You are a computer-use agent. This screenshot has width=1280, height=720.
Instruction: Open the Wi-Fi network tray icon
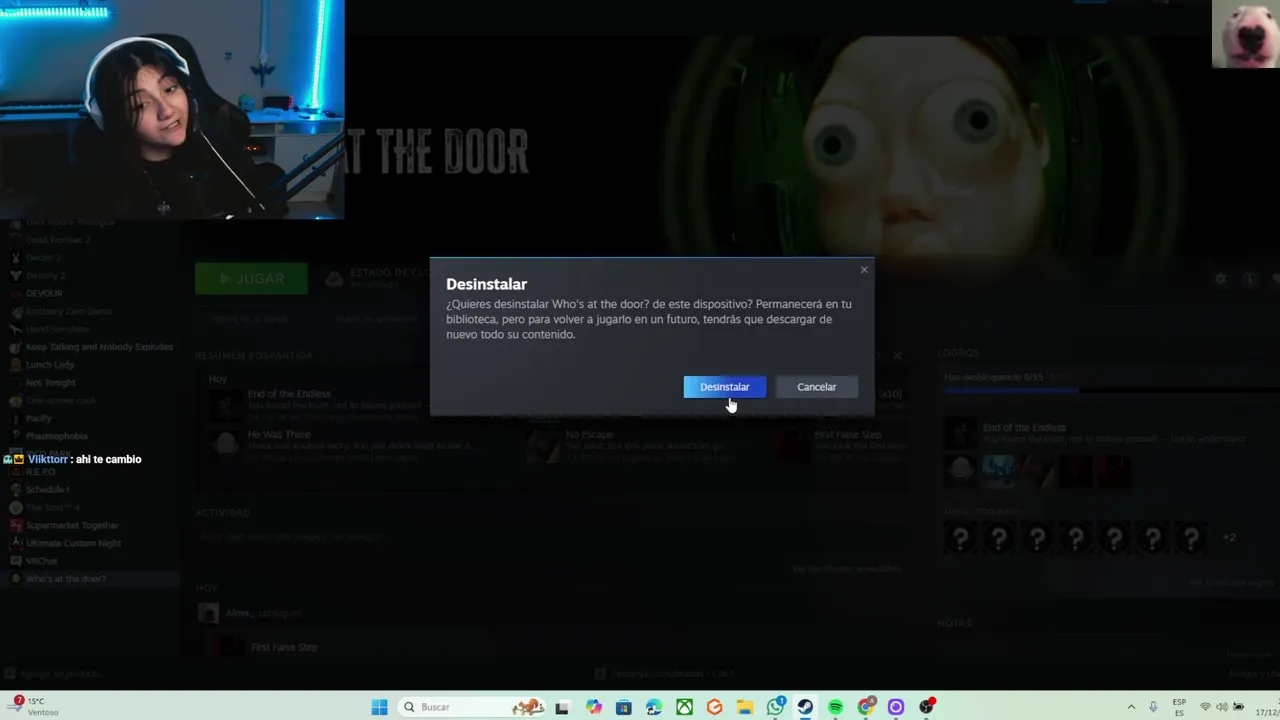[1205, 707]
